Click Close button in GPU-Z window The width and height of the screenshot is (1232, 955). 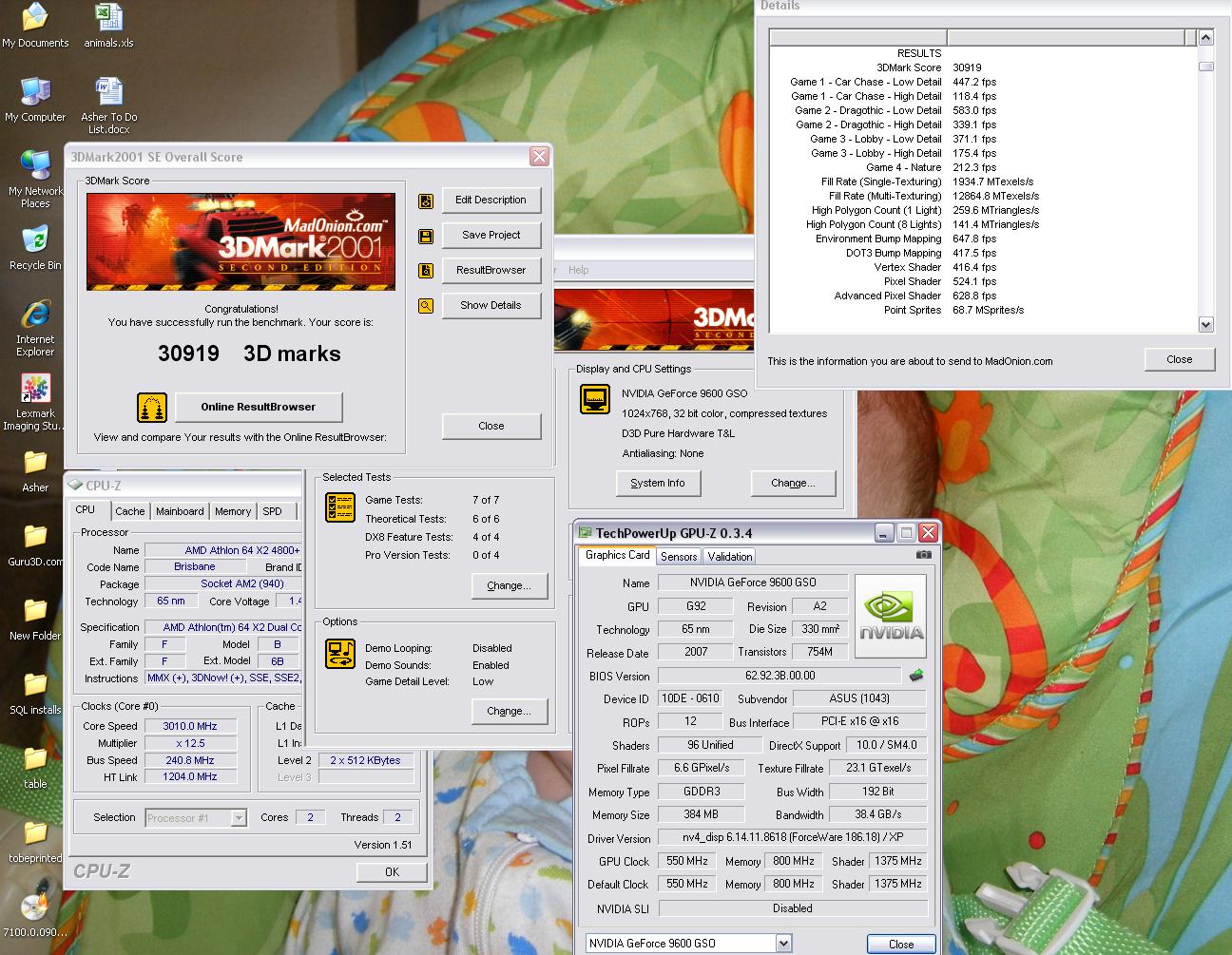pos(901,945)
